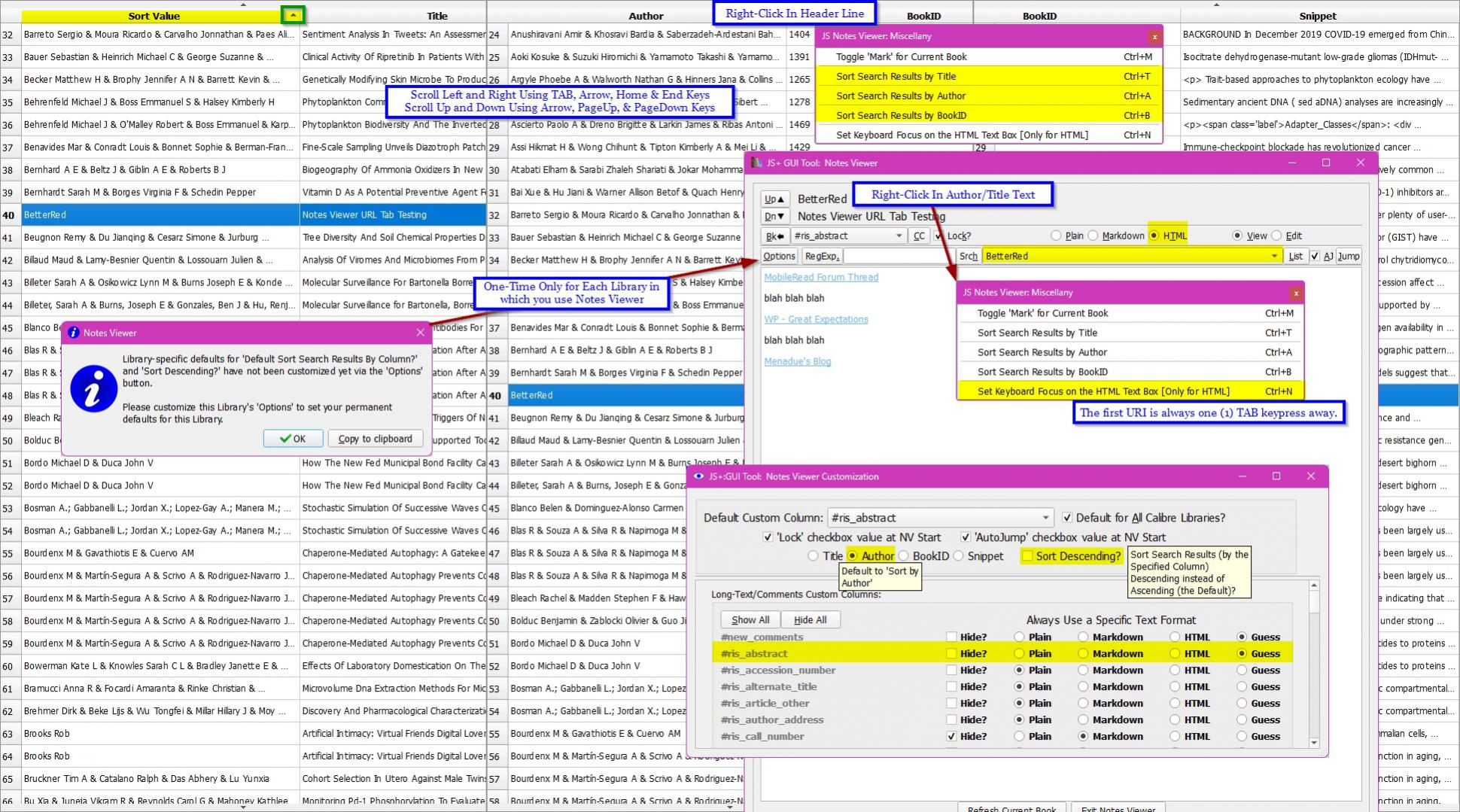Check the Sort Descending? checkbox
Viewport: 1460px width, 812px height.
(1027, 556)
